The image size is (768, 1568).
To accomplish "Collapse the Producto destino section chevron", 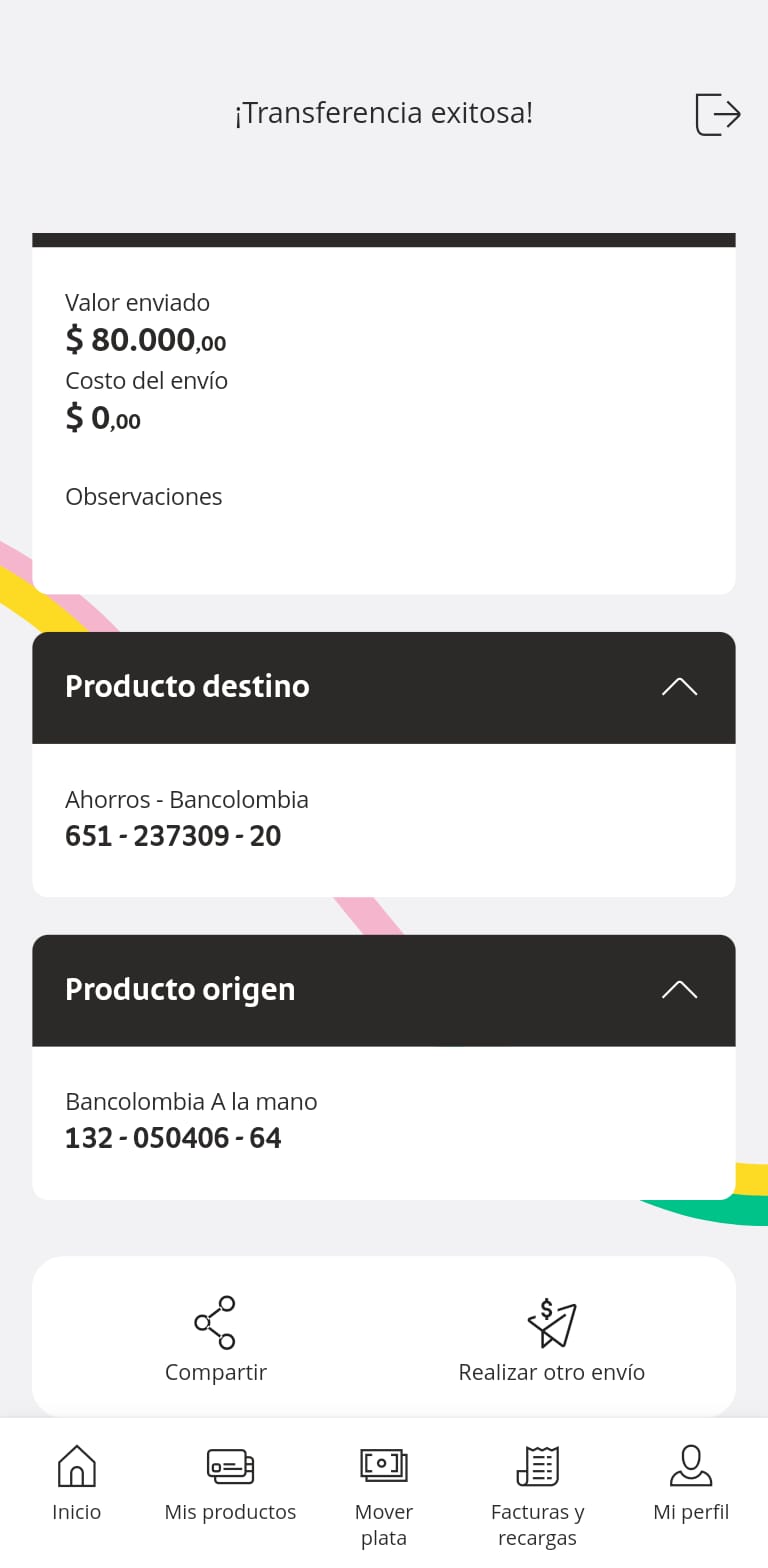I will click(679, 687).
